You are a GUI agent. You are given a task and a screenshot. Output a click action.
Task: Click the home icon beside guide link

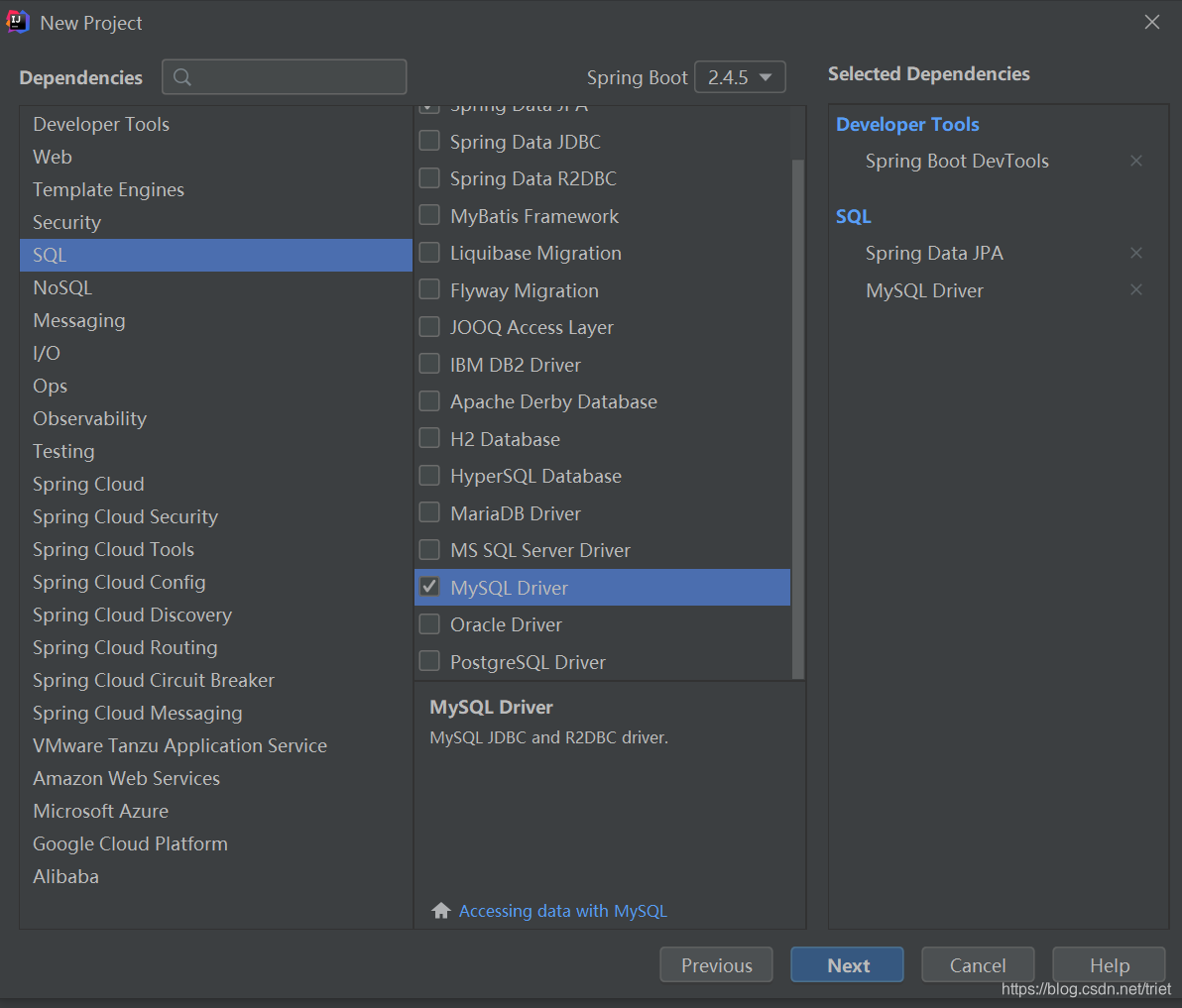(441, 910)
